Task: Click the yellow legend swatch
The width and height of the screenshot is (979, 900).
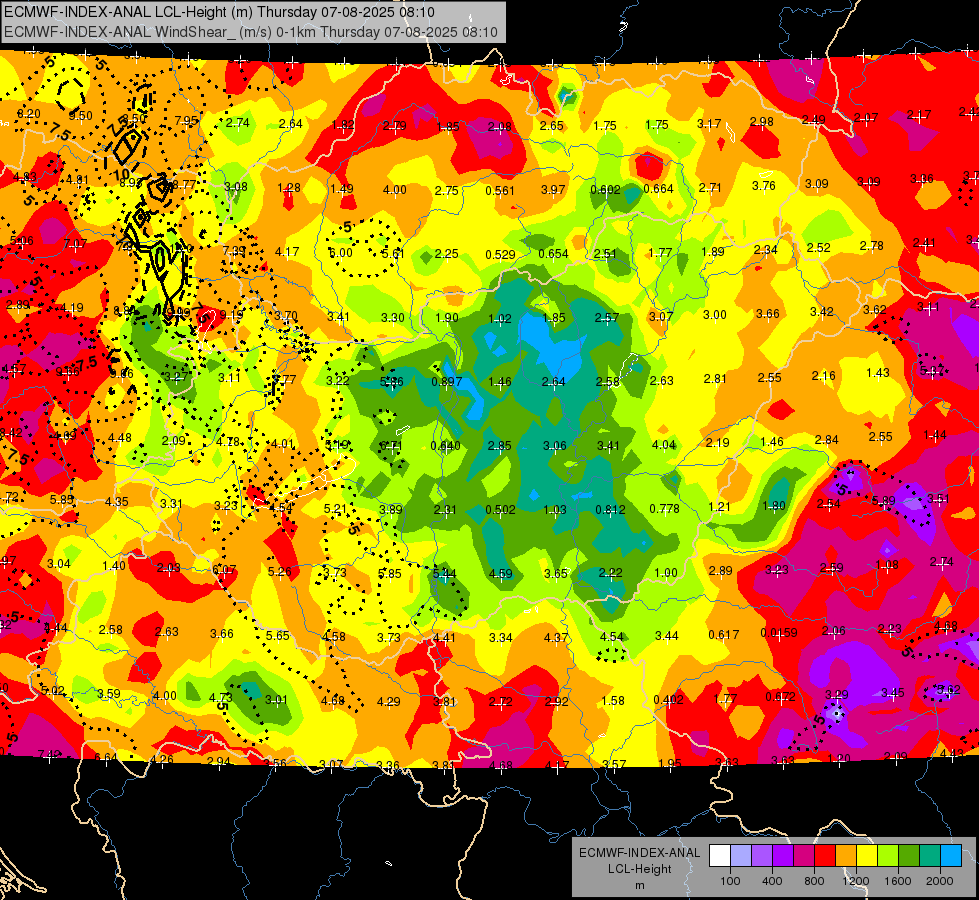Action: pos(867,856)
